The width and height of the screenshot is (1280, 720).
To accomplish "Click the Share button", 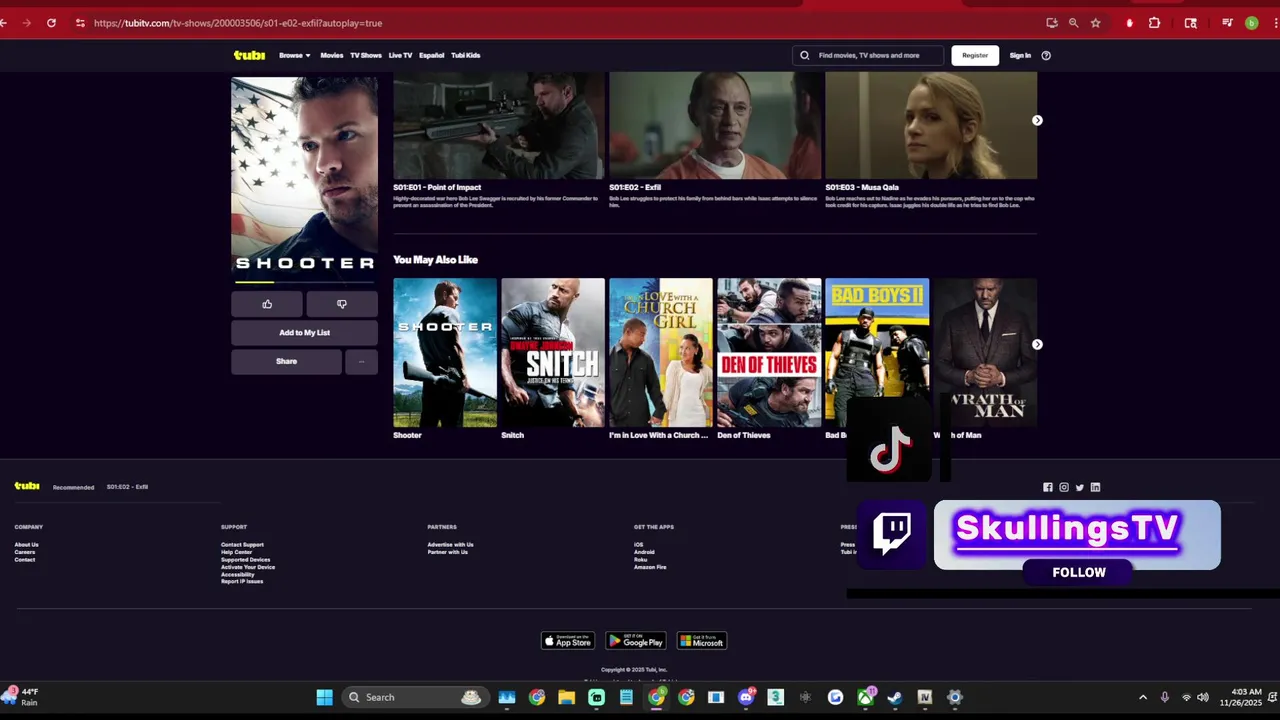I will point(286,361).
